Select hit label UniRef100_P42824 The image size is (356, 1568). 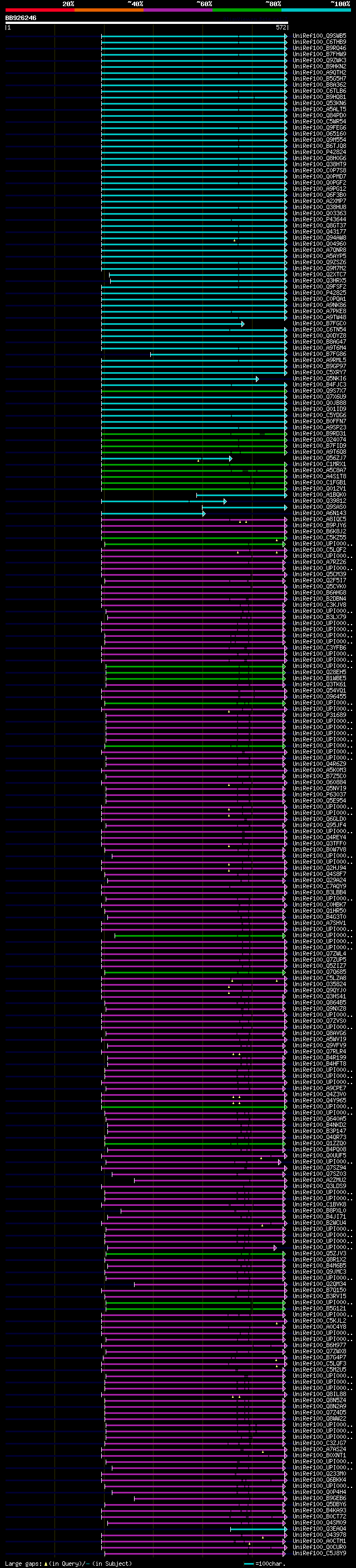(319, 152)
